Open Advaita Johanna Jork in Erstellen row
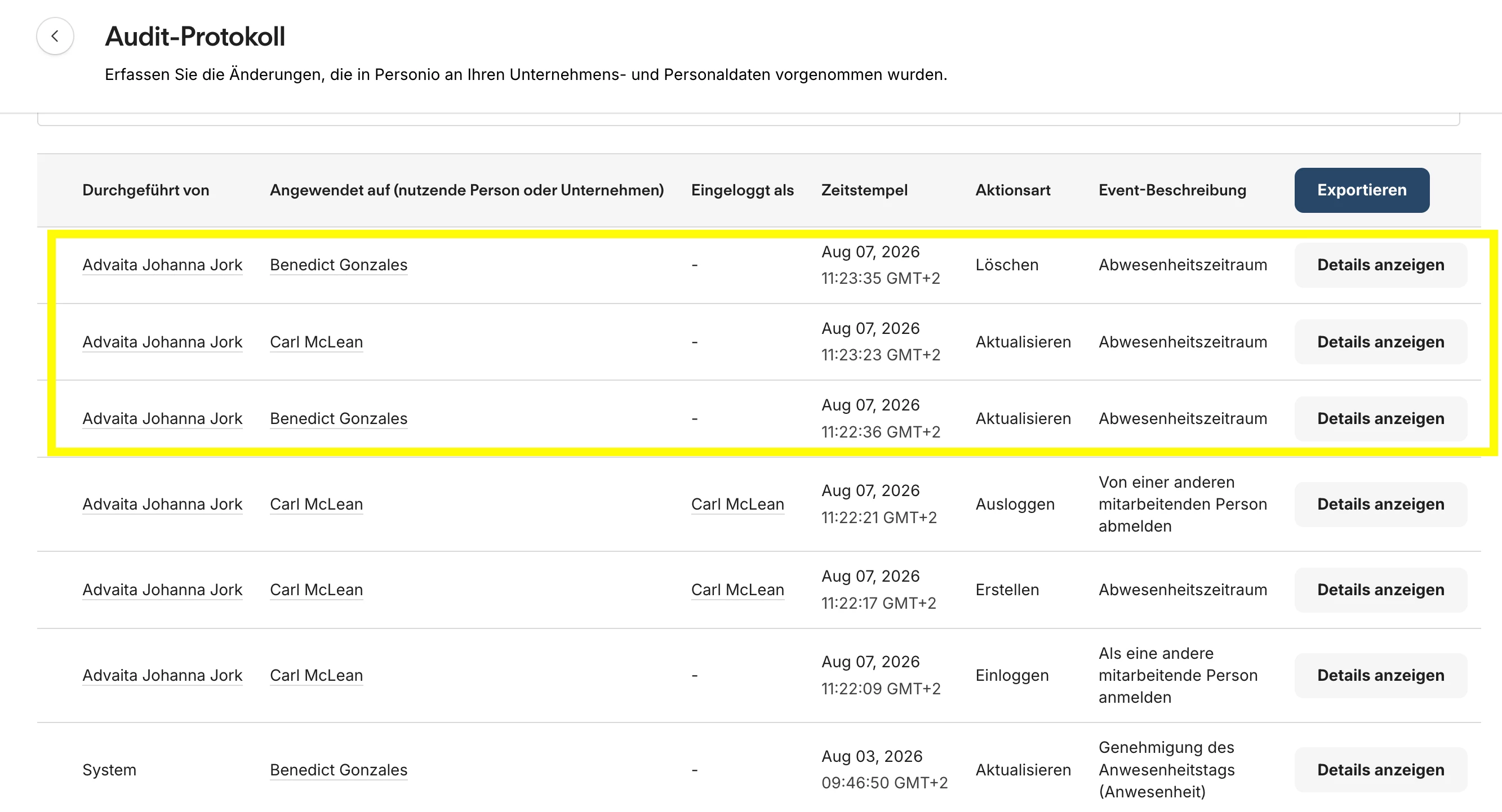1502x812 pixels. (x=162, y=590)
